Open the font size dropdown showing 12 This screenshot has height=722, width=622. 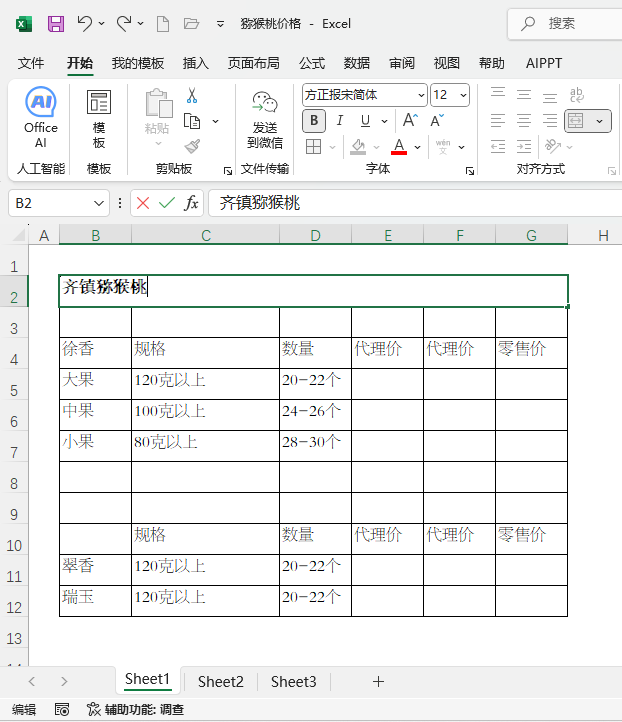click(463, 95)
